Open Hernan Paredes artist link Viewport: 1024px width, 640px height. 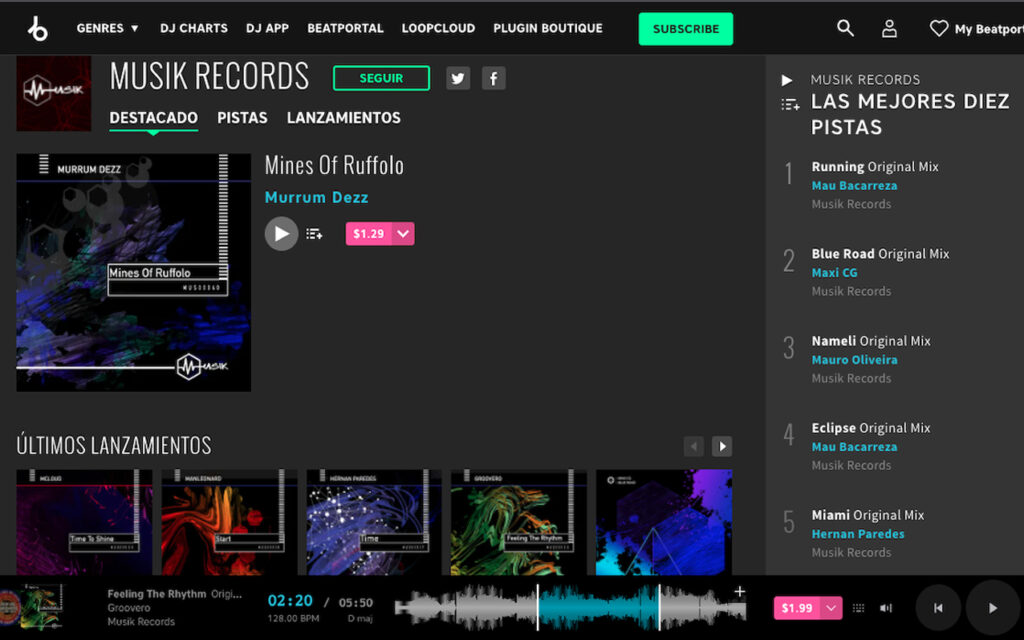coord(858,534)
